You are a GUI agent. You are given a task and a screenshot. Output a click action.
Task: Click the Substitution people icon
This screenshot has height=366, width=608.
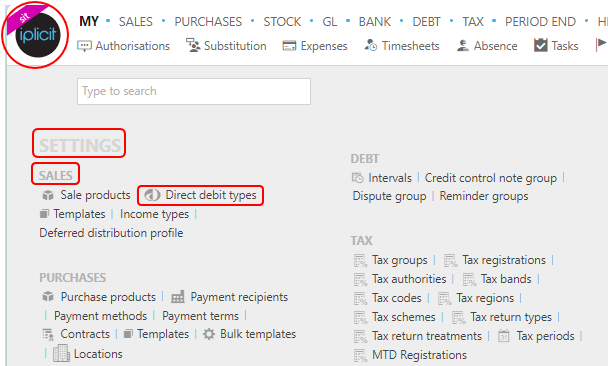click(193, 45)
